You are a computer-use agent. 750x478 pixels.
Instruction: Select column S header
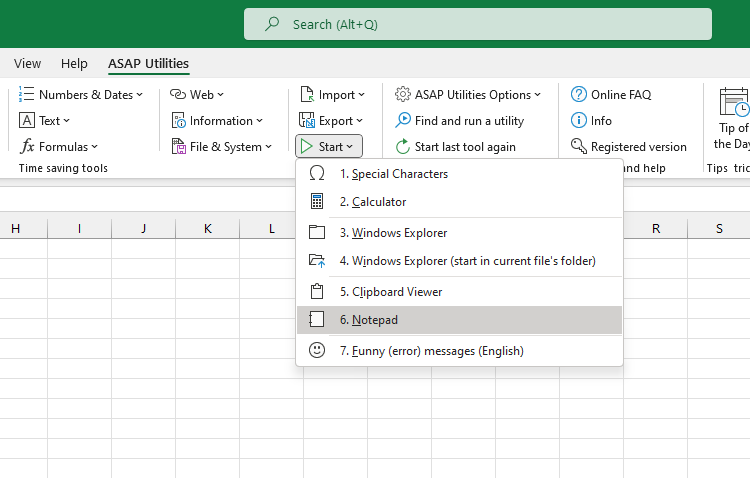(719, 229)
